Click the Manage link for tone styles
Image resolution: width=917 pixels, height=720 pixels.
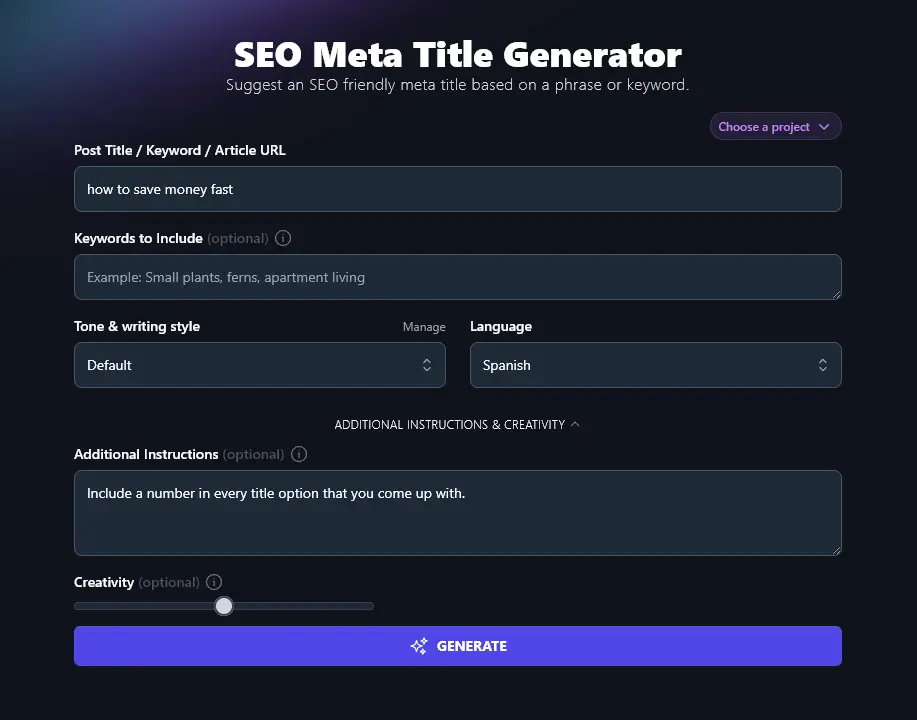click(x=424, y=327)
